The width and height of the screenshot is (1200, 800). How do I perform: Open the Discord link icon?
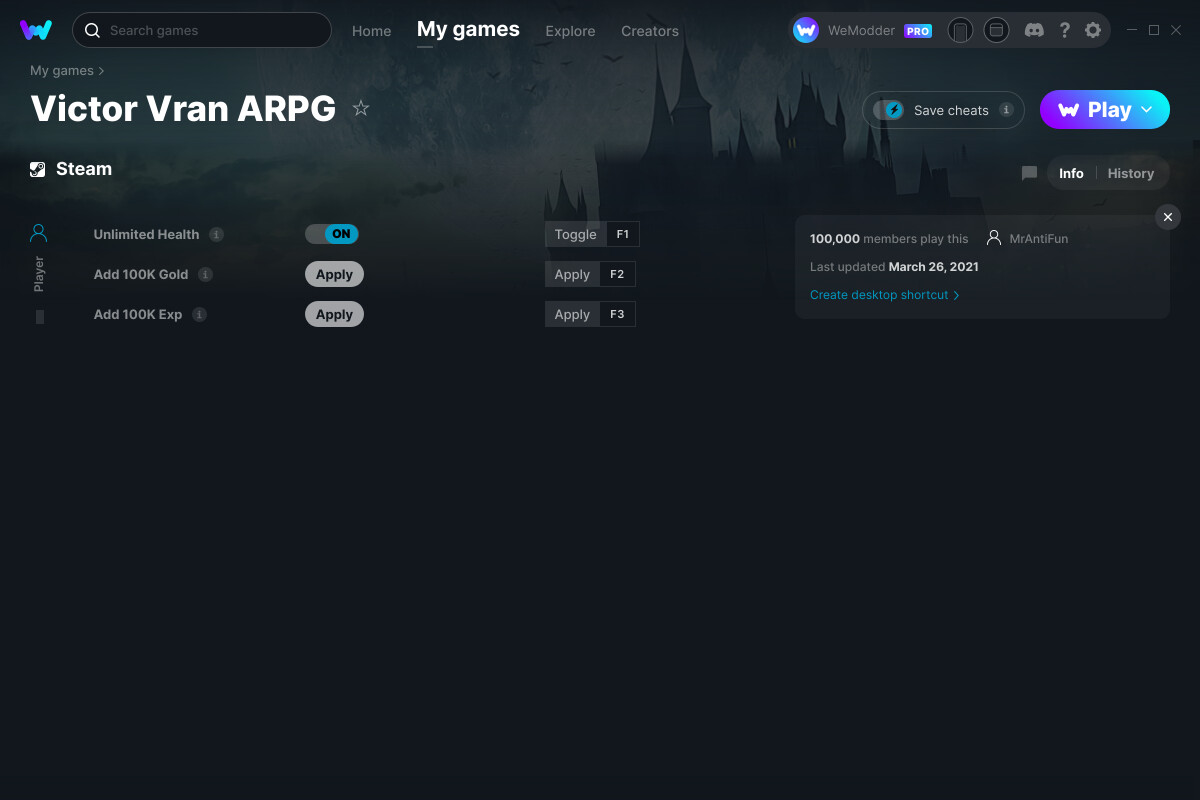click(1035, 30)
